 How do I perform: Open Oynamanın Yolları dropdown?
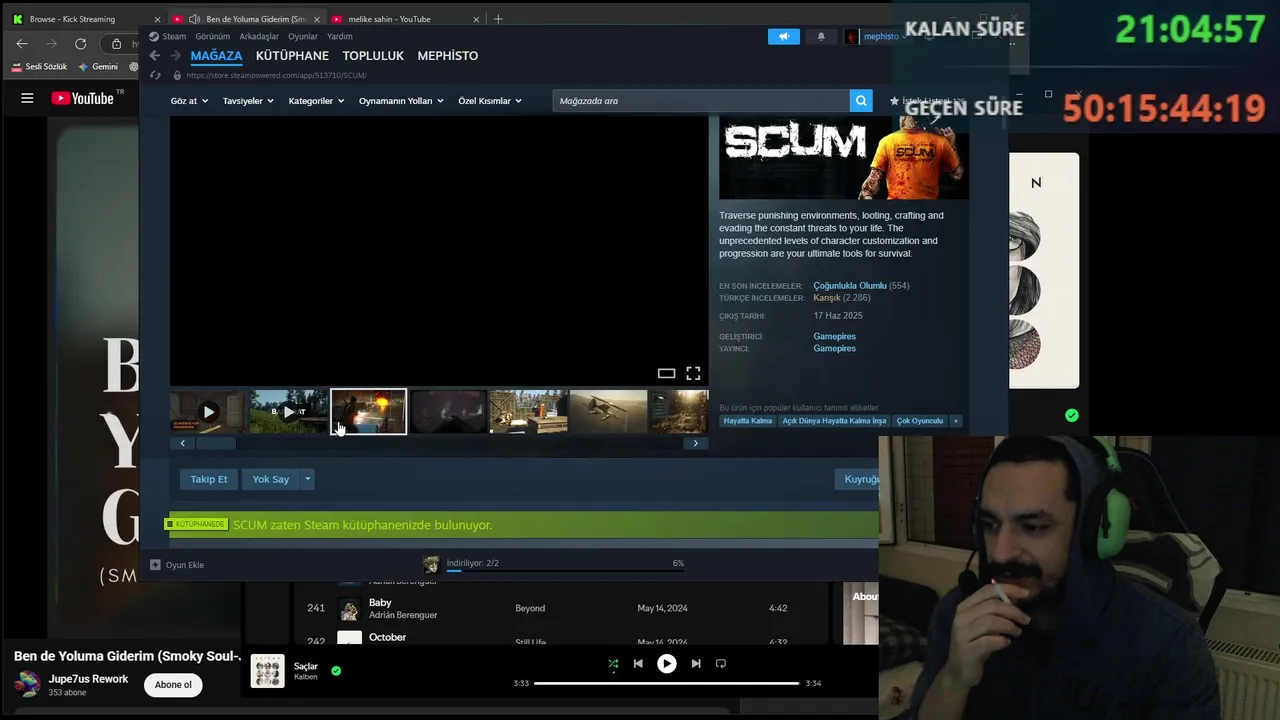click(x=401, y=101)
